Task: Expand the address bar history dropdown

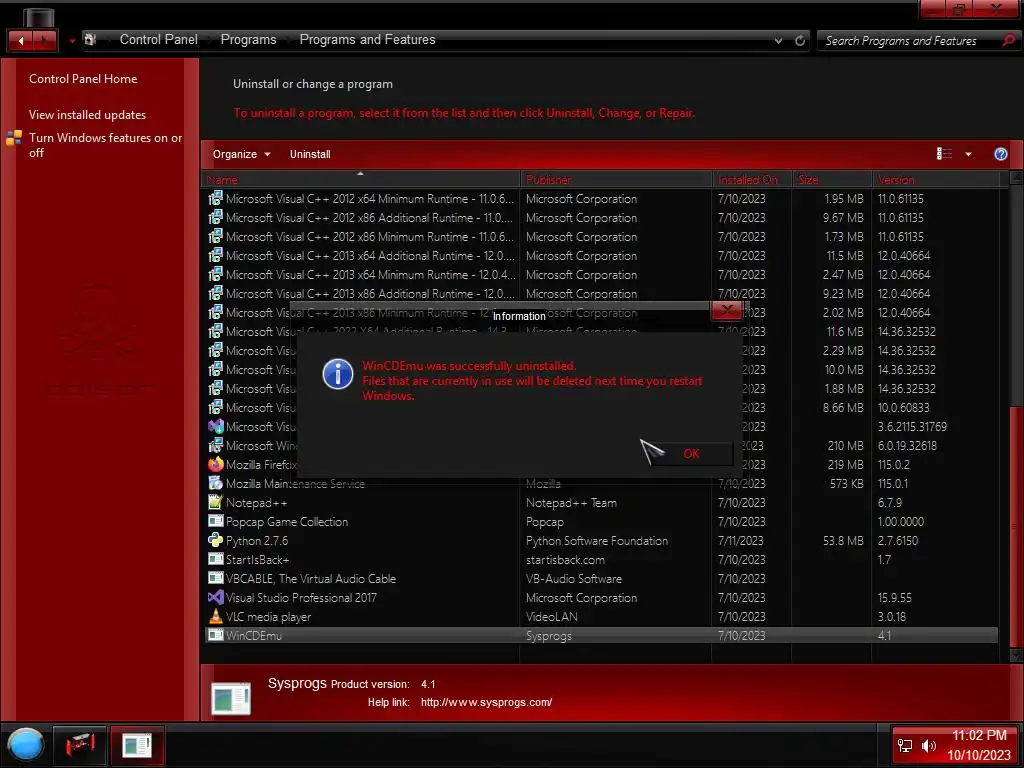Action: [778, 40]
